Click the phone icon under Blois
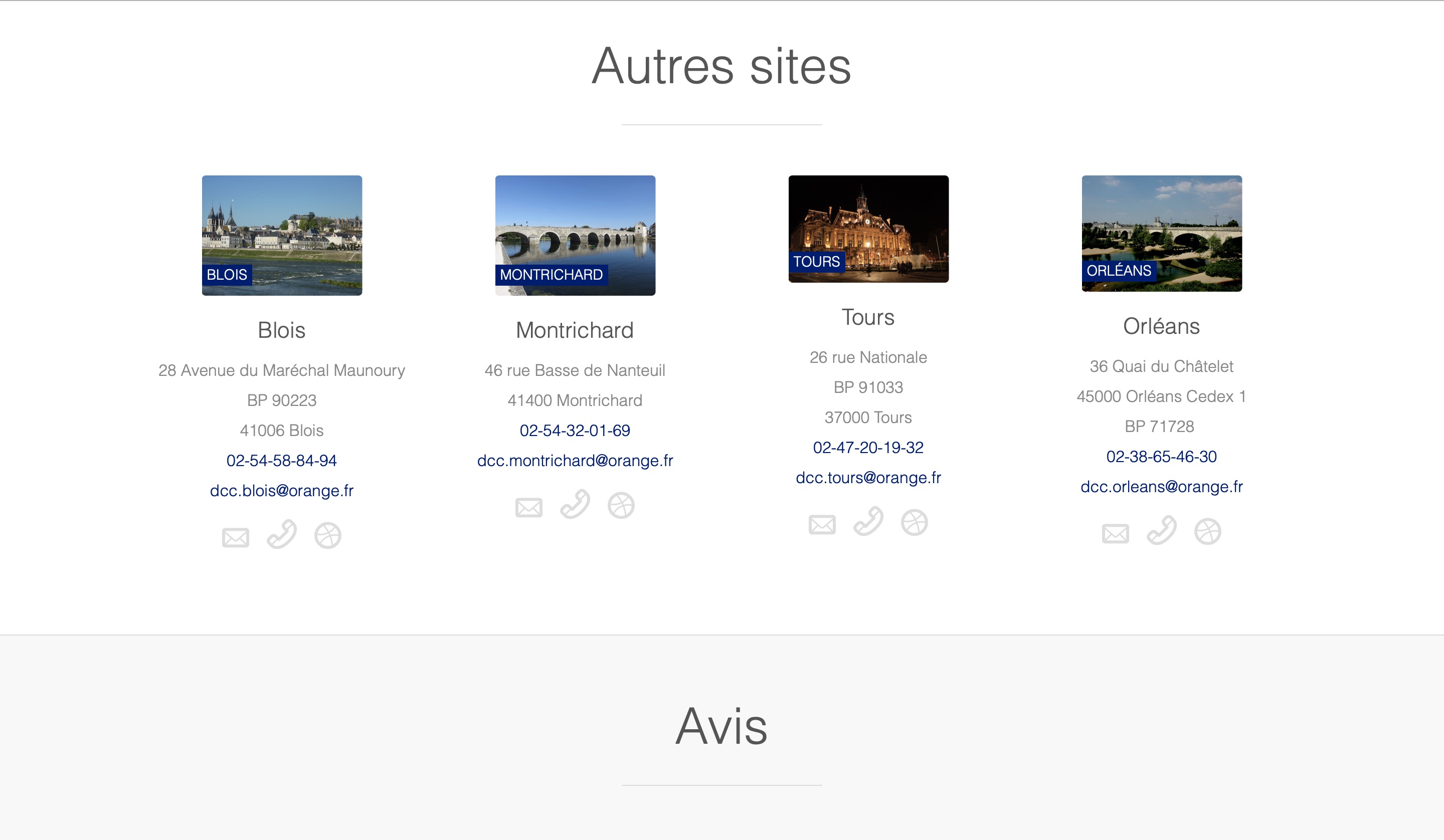 click(x=282, y=534)
